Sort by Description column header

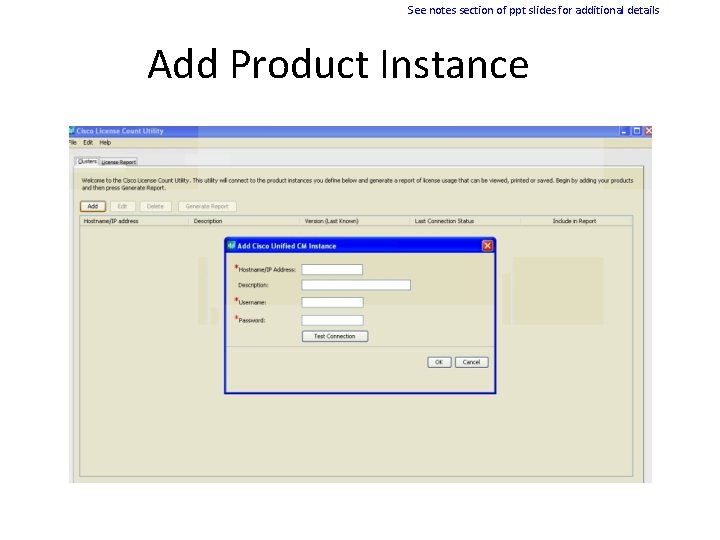point(244,221)
